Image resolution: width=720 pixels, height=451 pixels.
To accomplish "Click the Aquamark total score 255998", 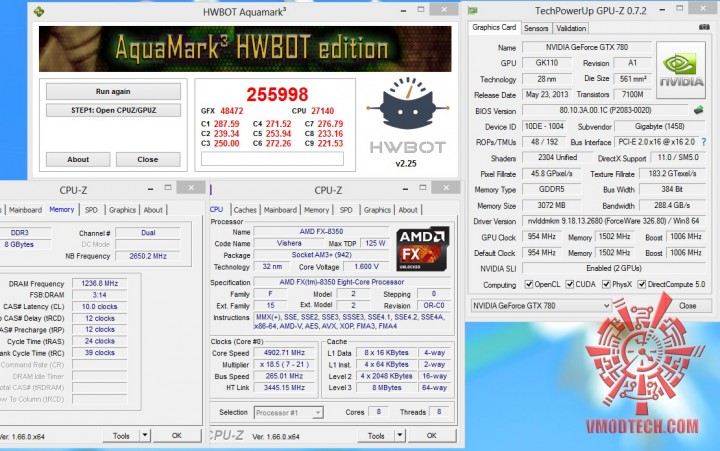I will click(x=277, y=94).
